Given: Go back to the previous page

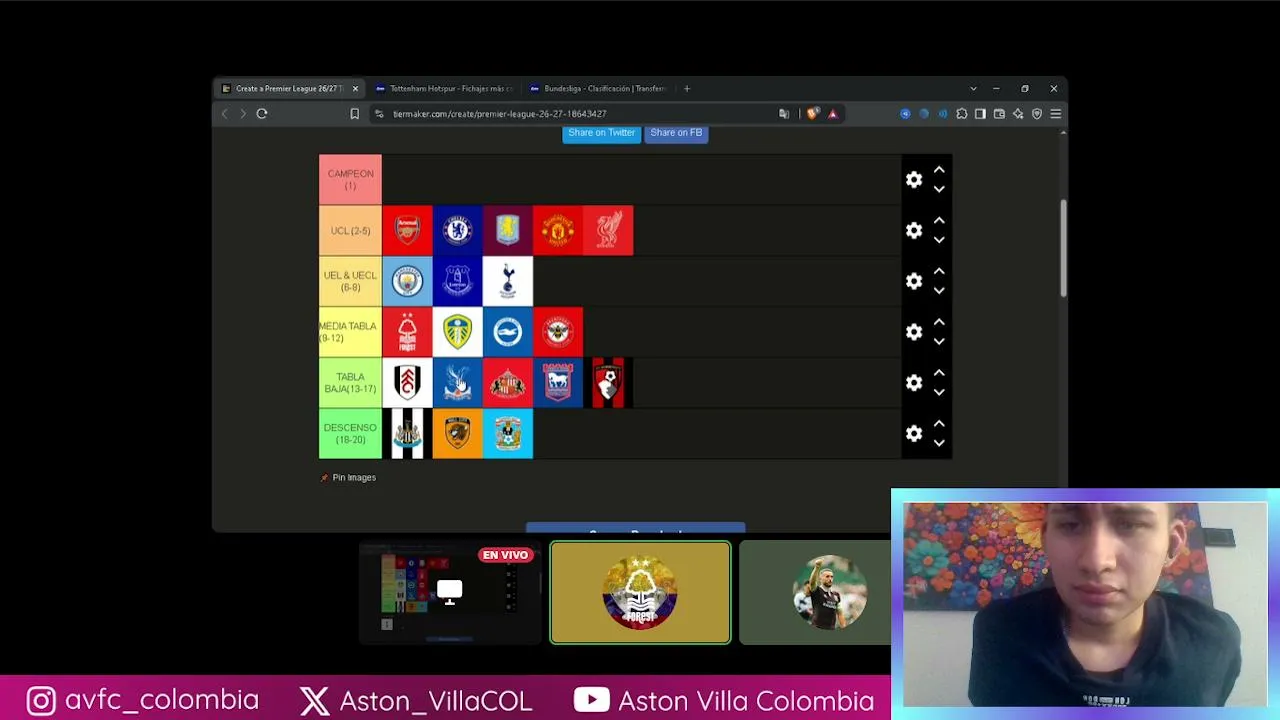Looking at the screenshot, I should (x=225, y=114).
